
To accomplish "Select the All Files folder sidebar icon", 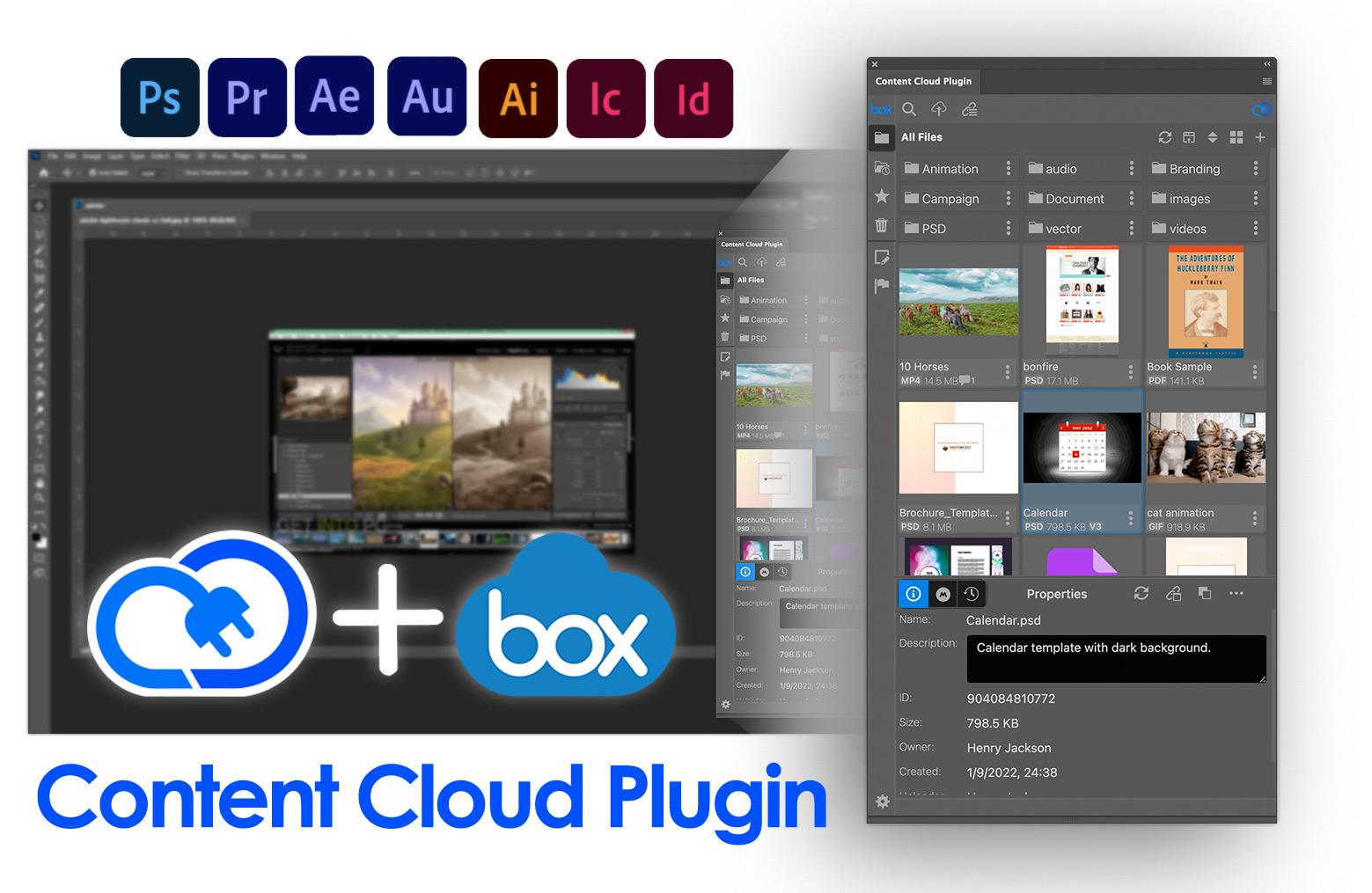I will [881, 137].
